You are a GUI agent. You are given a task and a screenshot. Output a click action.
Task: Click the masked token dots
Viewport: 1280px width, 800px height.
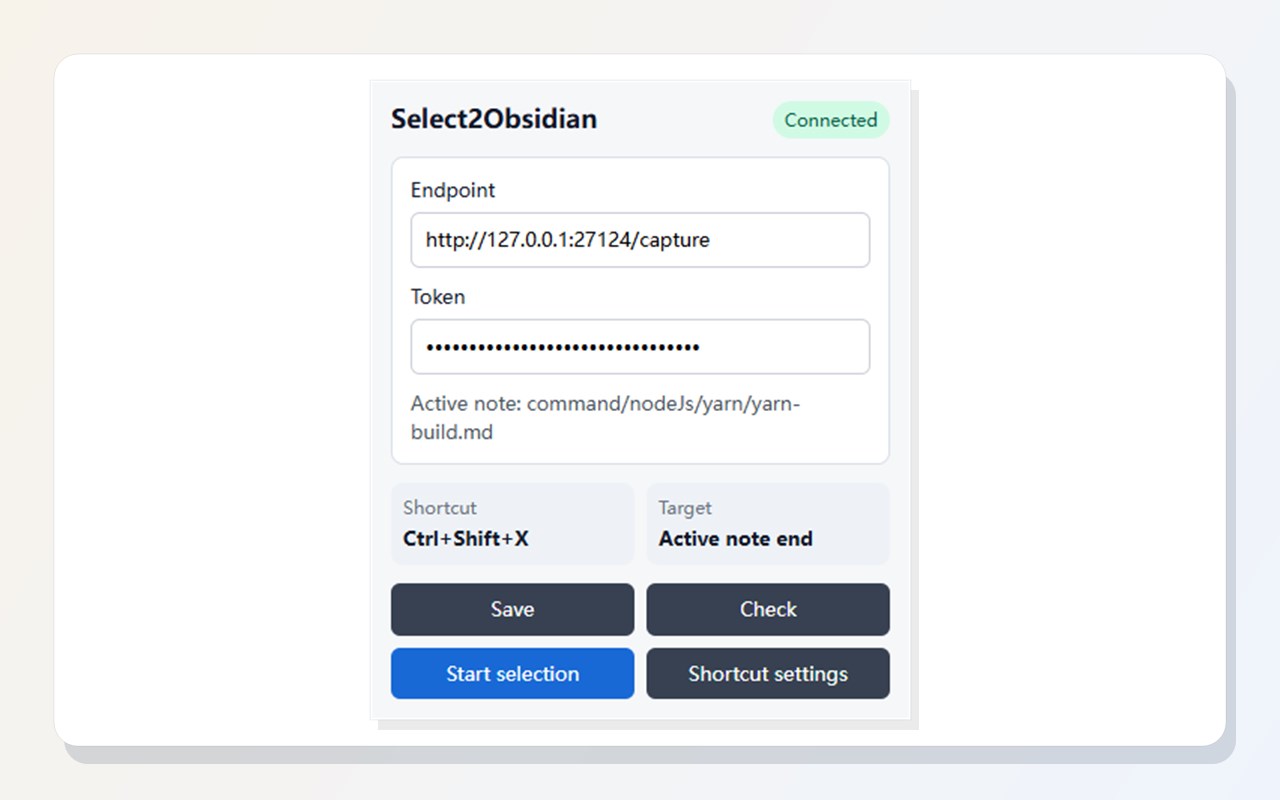(x=562, y=347)
